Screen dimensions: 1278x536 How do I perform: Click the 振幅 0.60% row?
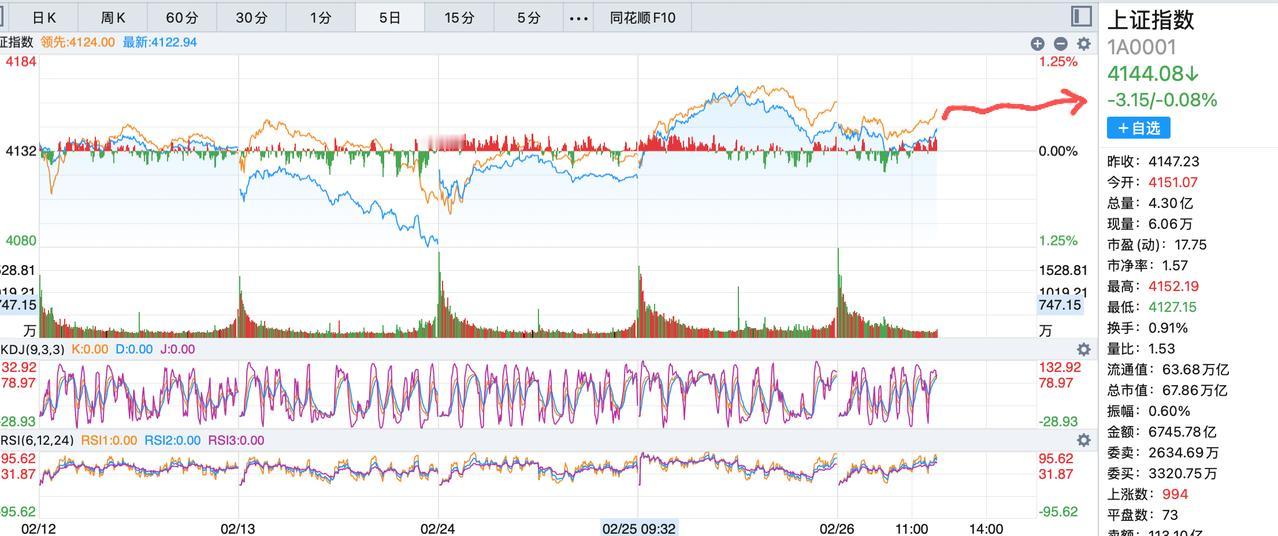[1149, 411]
